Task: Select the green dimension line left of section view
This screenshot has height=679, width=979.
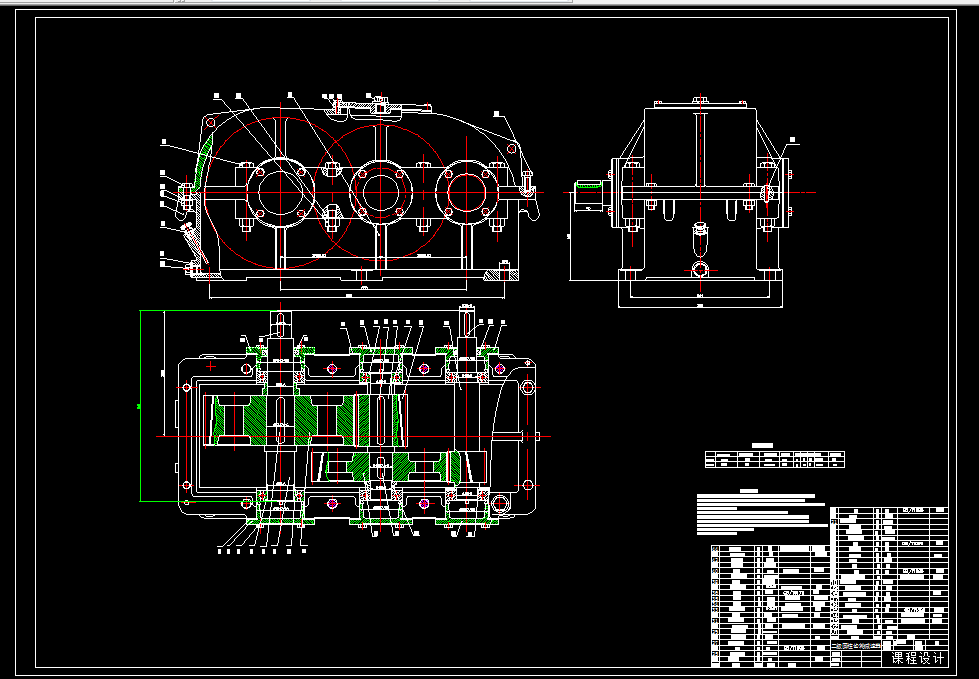Action: coord(140,406)
